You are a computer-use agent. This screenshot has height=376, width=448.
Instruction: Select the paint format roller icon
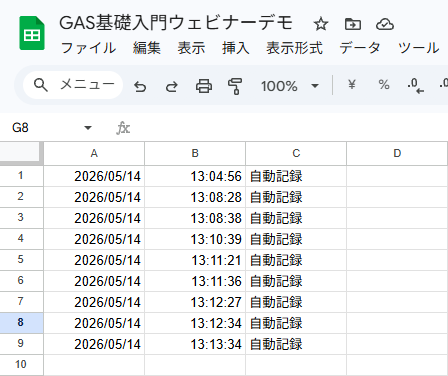[235, 86]
